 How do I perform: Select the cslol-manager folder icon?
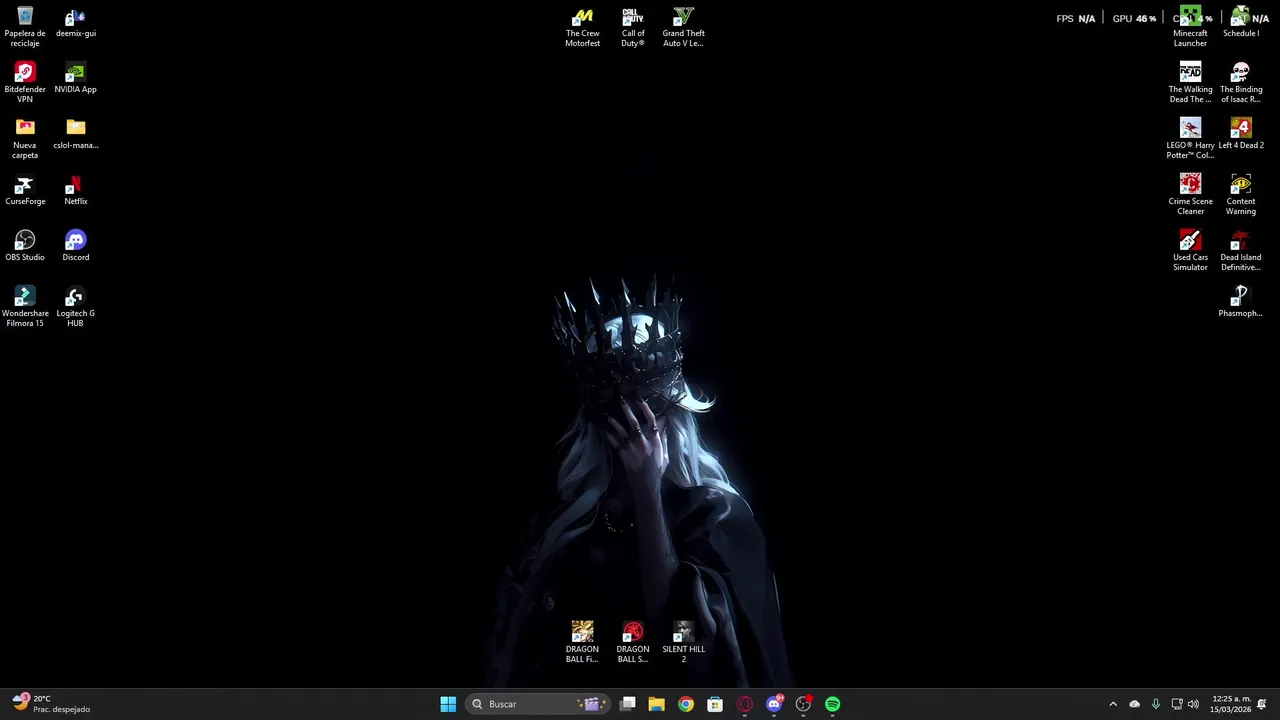(x=76, y=135)
